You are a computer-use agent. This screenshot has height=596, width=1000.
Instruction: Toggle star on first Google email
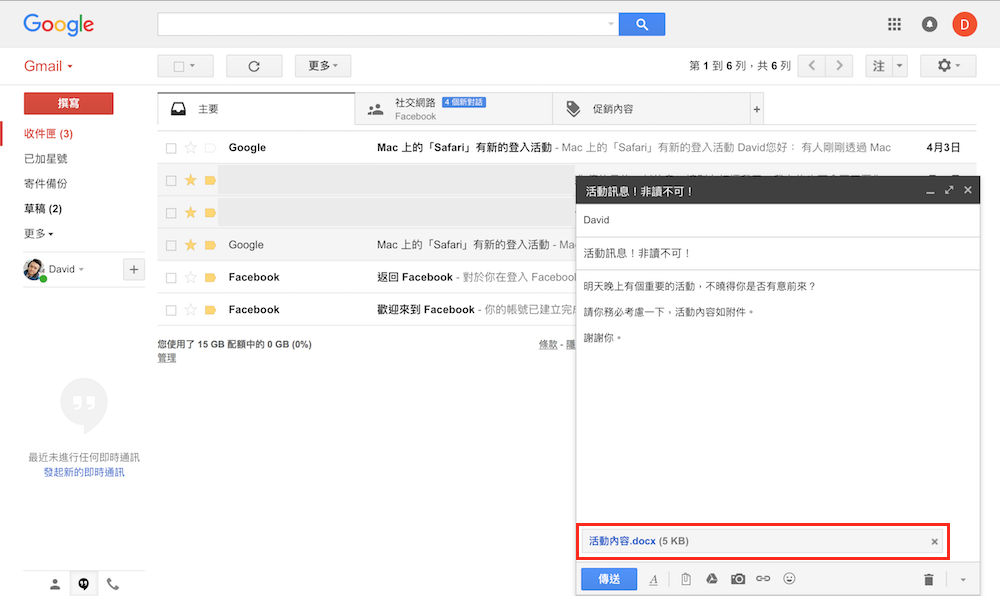[x=190, y=148]
